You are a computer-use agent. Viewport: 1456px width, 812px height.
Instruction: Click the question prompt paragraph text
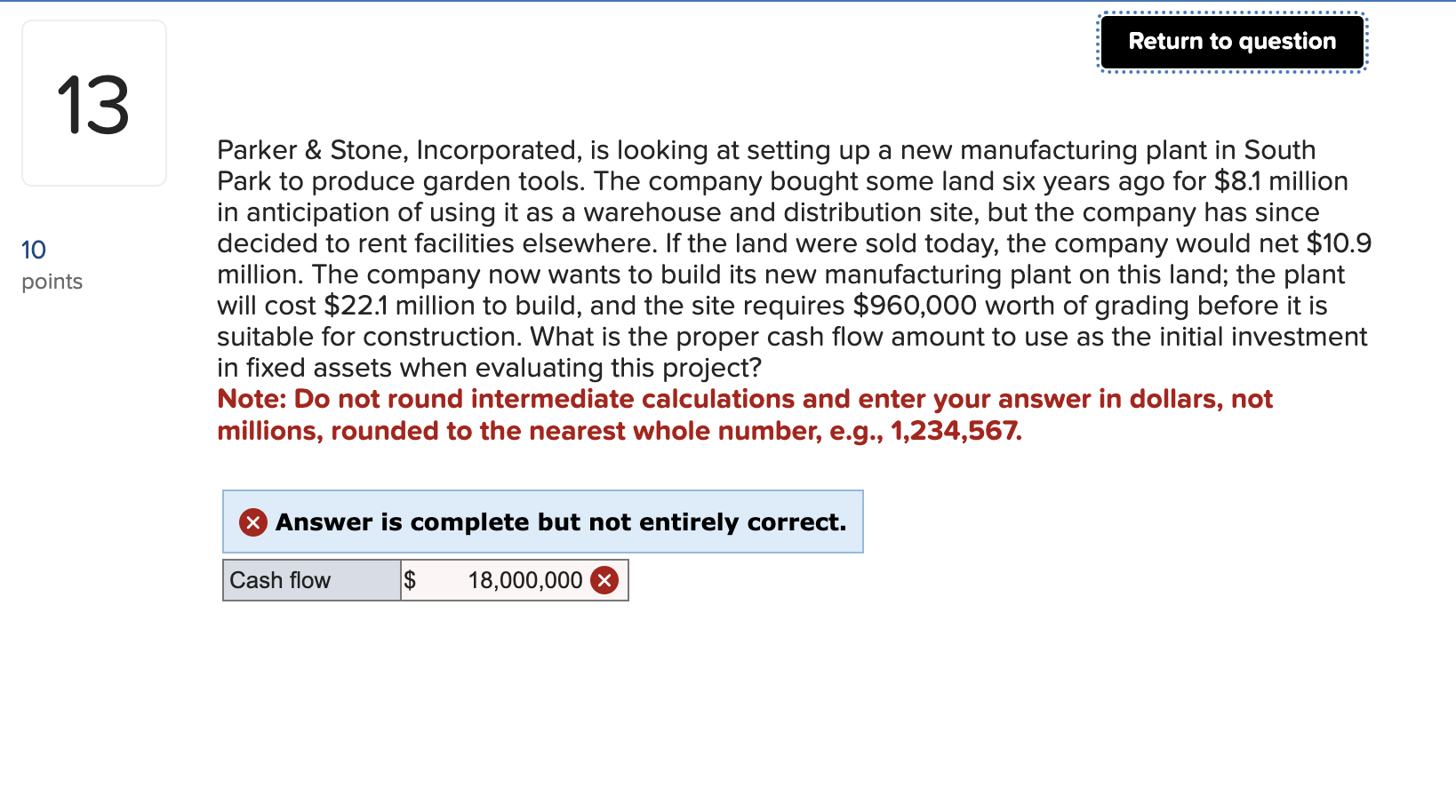pos(782,258)
